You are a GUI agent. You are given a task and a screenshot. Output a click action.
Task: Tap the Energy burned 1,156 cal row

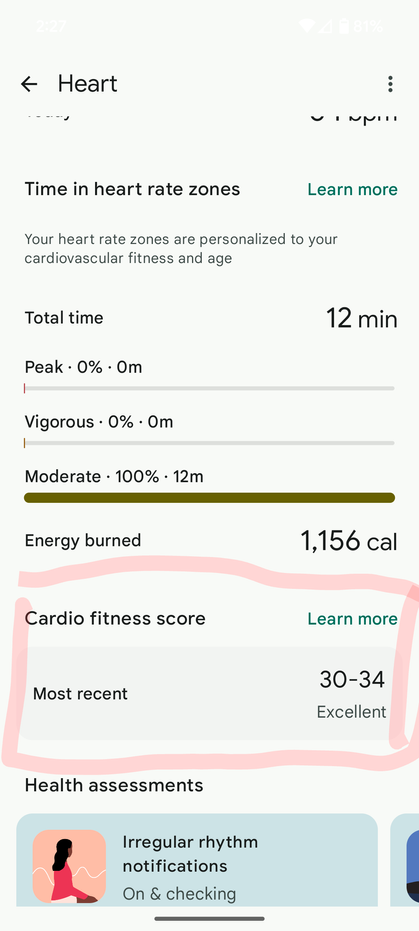tap(211, 541)
